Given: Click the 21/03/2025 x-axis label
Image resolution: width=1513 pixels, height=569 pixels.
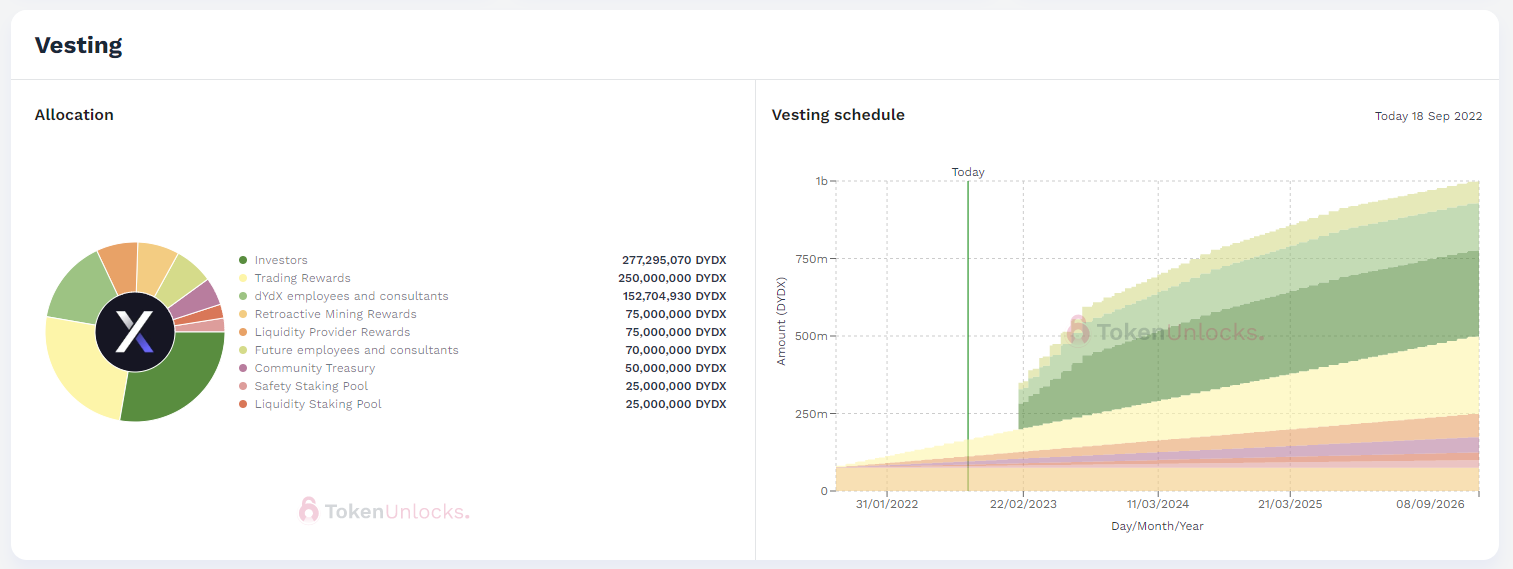Looking at the screenshot, I should pos(1290,504).
